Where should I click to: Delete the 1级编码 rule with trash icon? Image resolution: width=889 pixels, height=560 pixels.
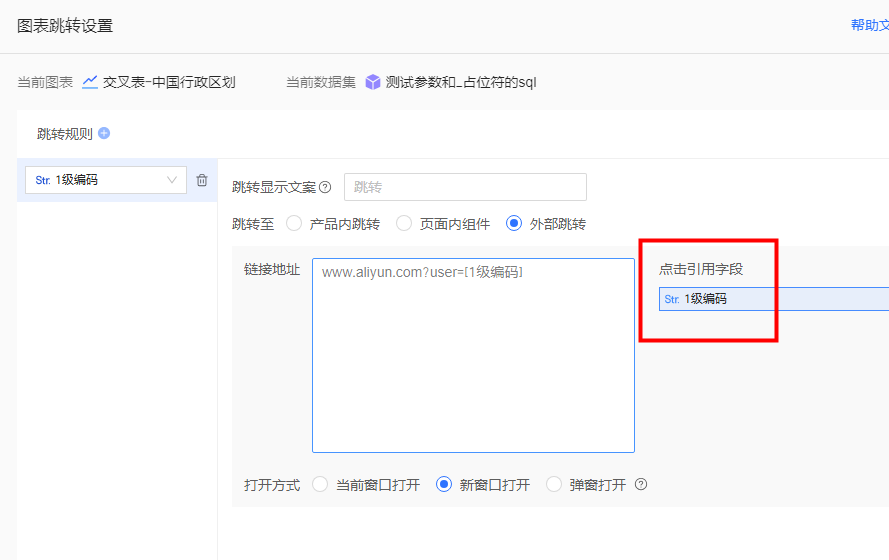pyautogui.click(x=202, y=180)
